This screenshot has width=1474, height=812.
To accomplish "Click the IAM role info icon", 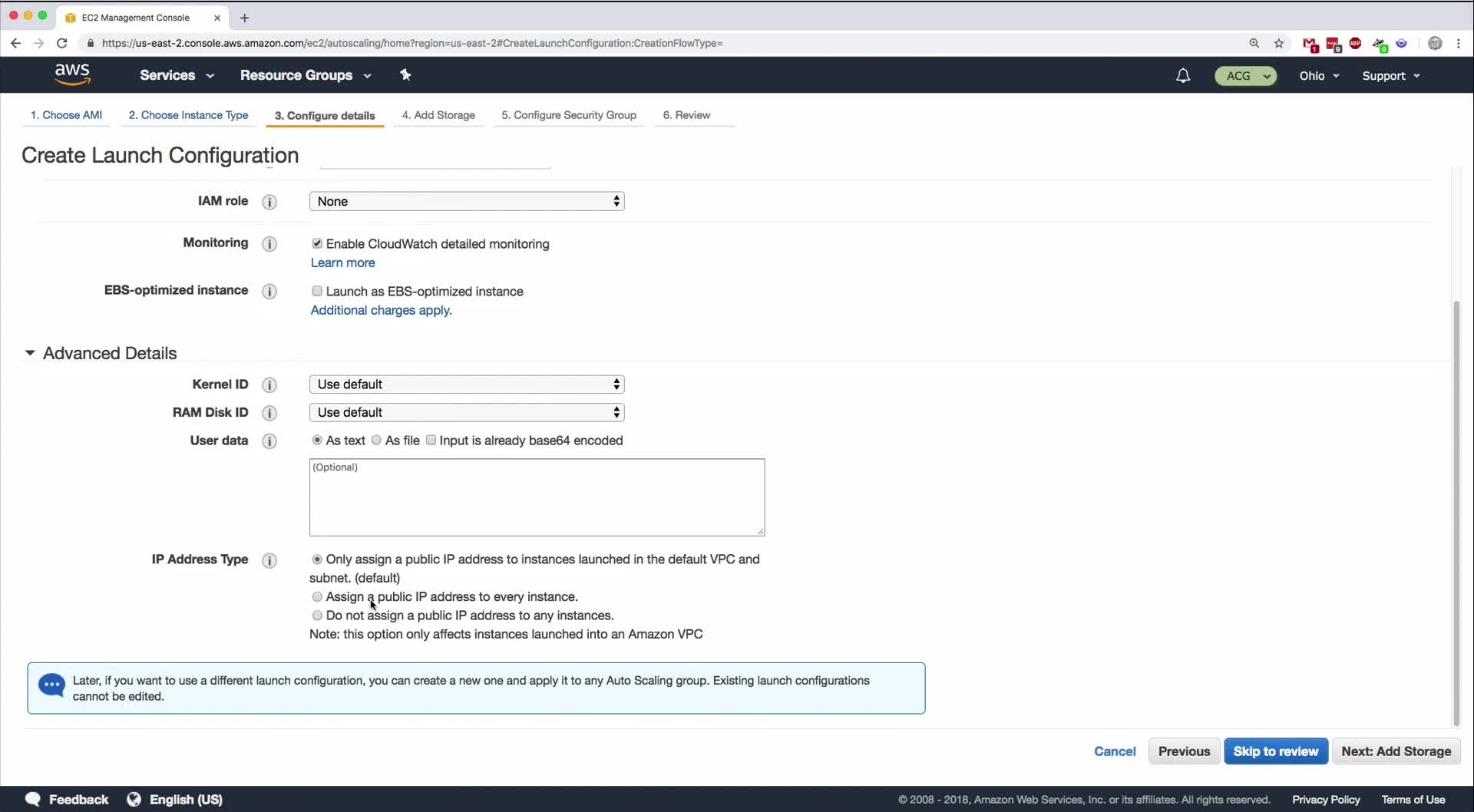I will (x=269, y=202).
